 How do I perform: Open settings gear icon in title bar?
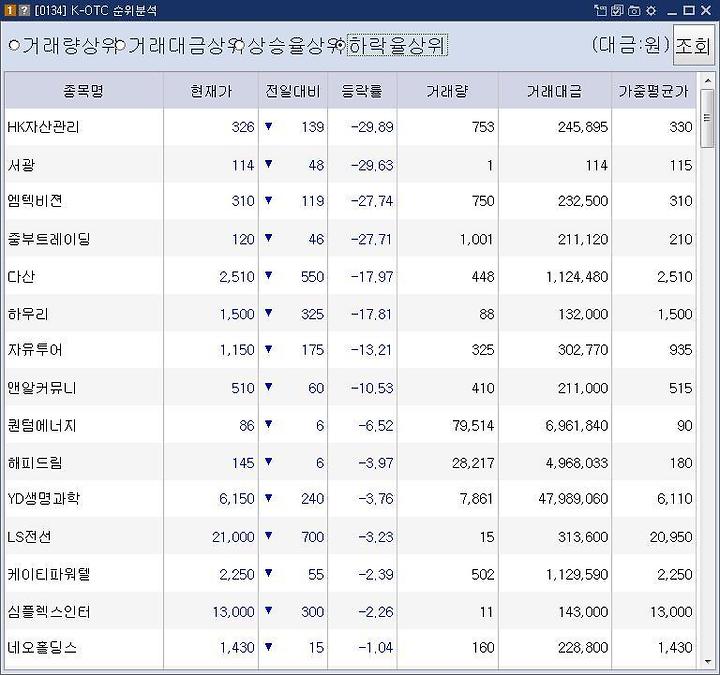click(651, 10)
